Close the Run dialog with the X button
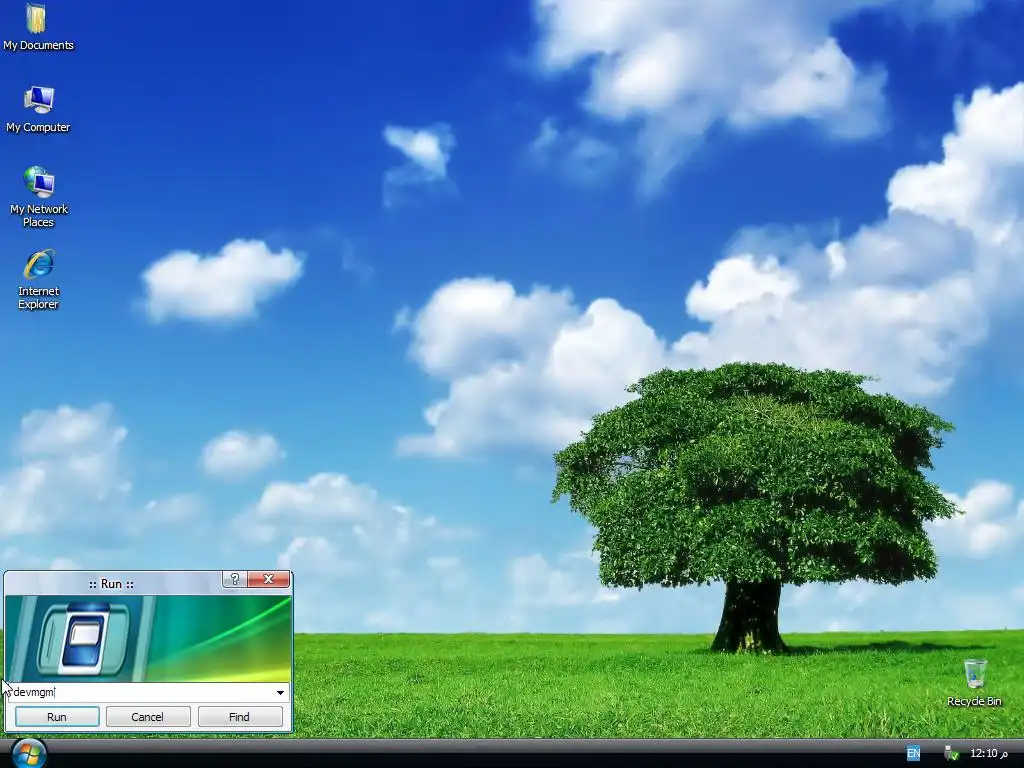This screenshot has height=768, width=1024. tap(268, 579)
